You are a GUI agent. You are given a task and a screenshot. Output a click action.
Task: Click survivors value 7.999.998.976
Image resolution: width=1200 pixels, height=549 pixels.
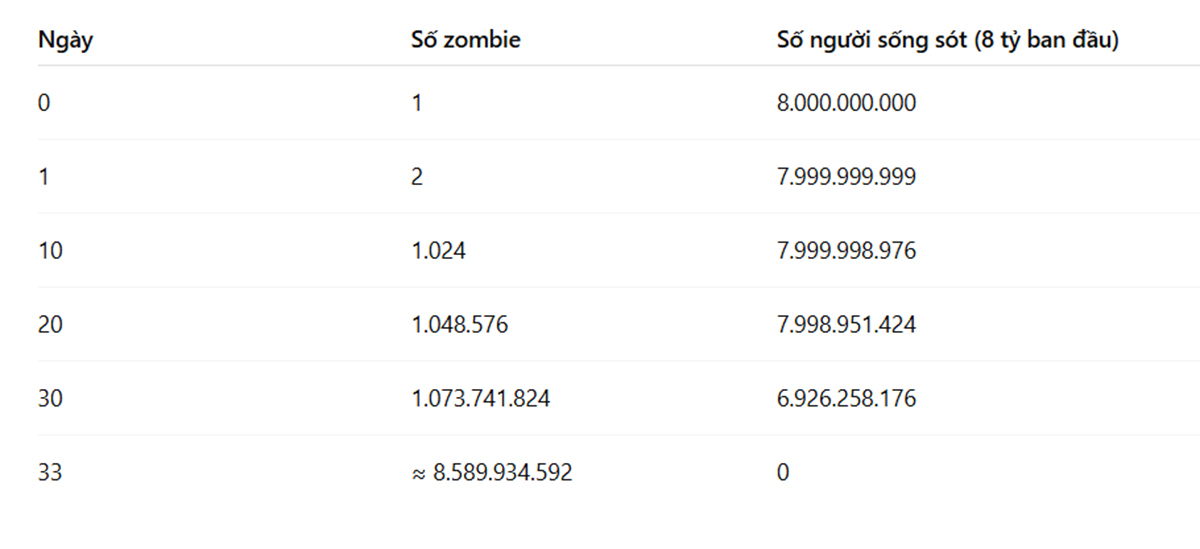(x=846, y=251)
